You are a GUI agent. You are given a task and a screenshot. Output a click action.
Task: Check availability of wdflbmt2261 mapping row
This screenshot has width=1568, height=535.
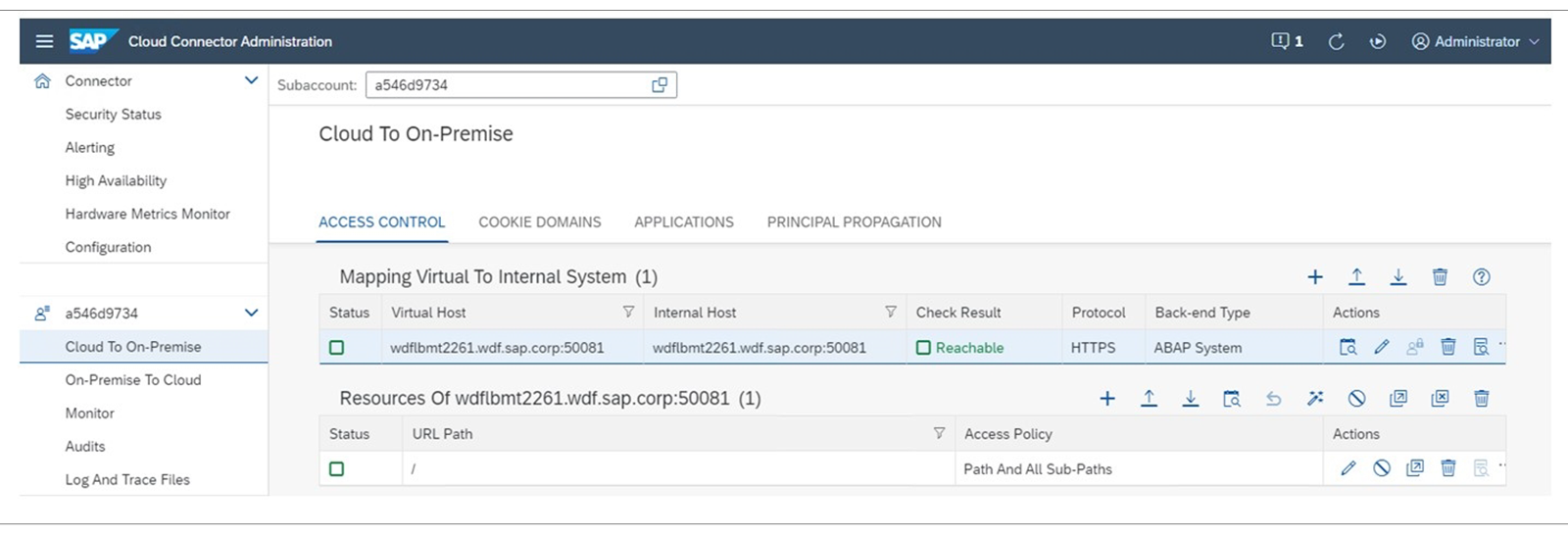point(1348,347)
